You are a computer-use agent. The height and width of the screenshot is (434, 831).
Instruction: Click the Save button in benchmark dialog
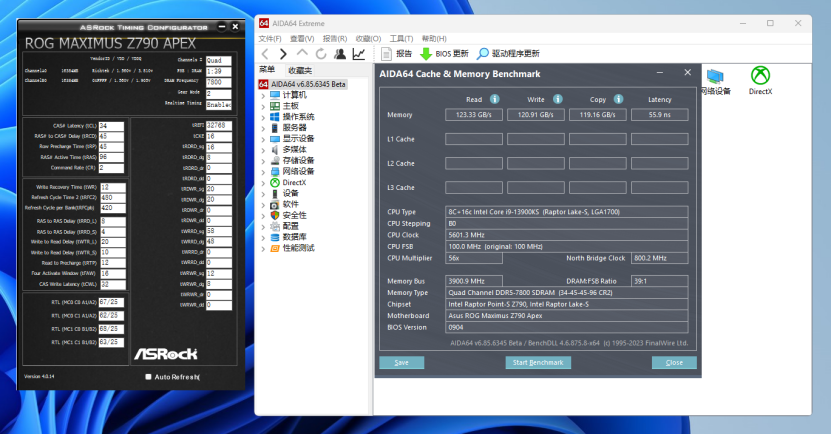pos(402,362)
